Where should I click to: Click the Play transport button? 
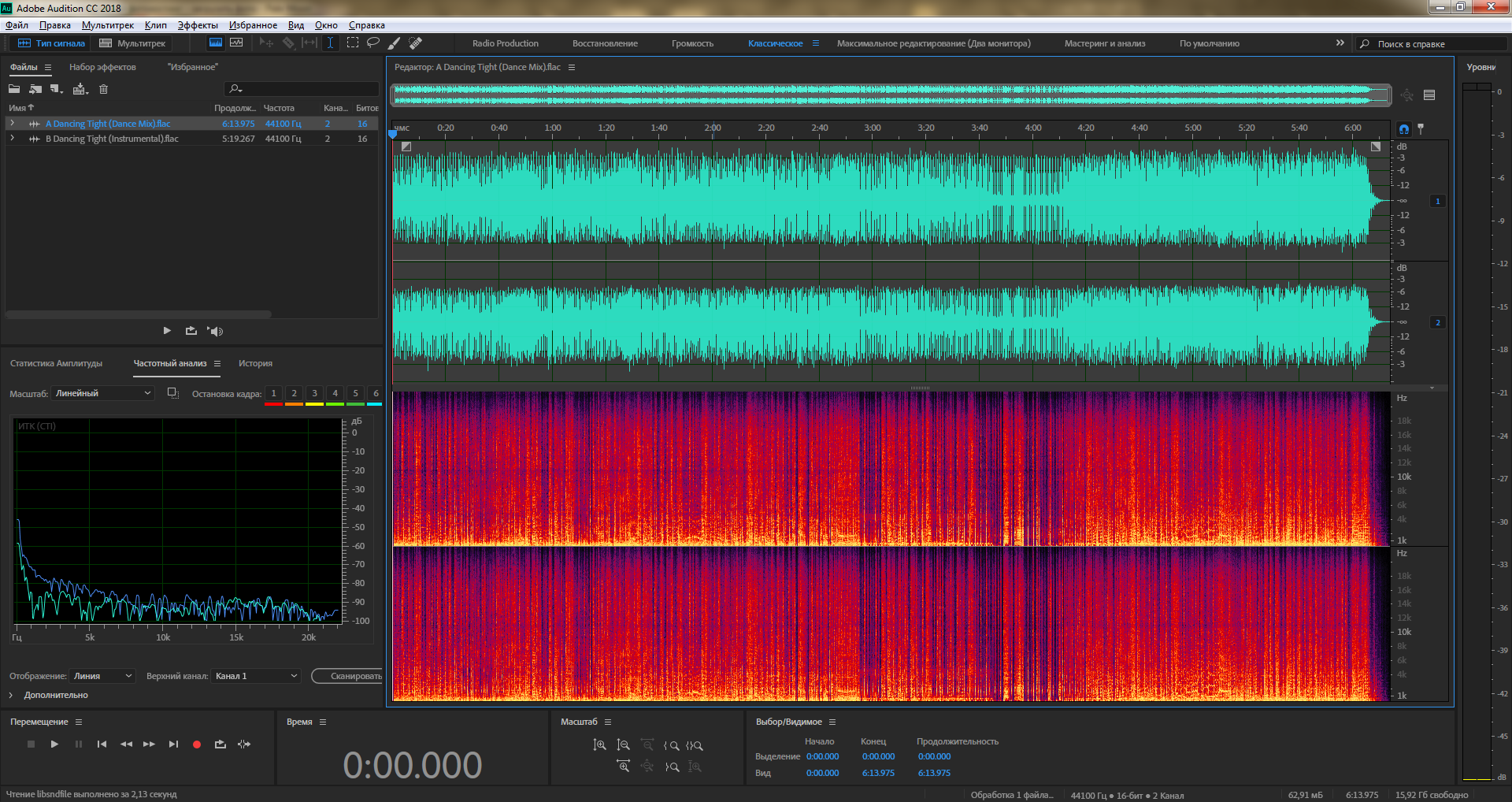coord(54,744)
